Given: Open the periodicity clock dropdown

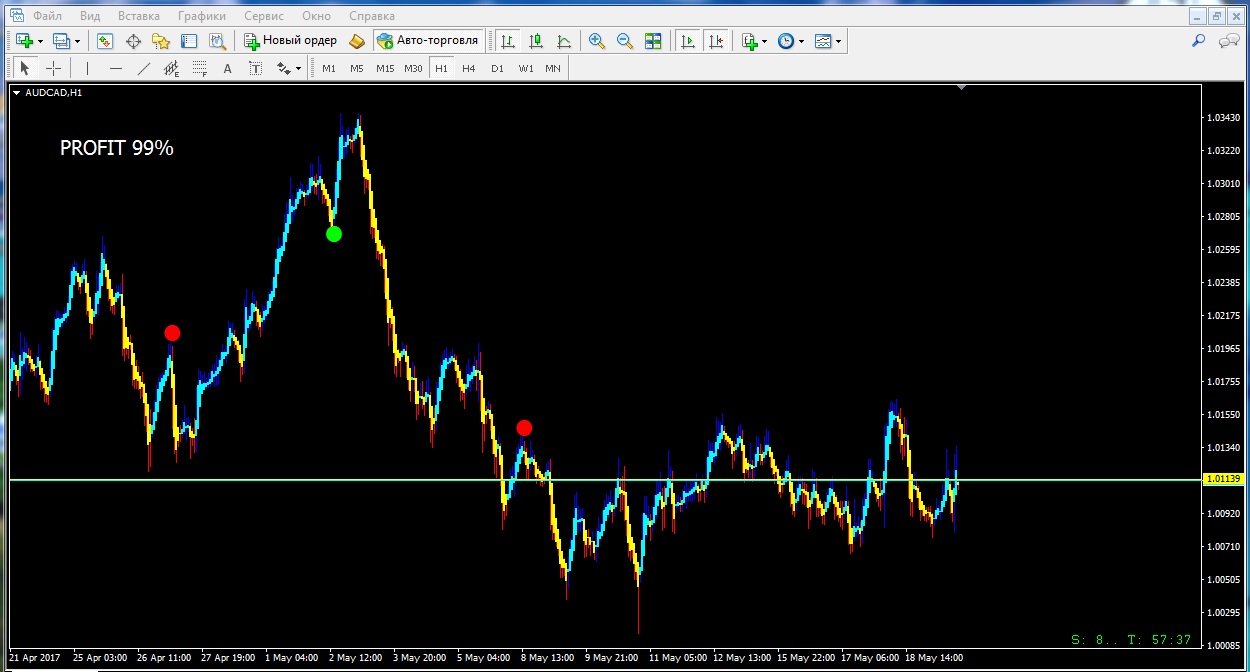Looking at the screenshot, I should coord(801,41).
